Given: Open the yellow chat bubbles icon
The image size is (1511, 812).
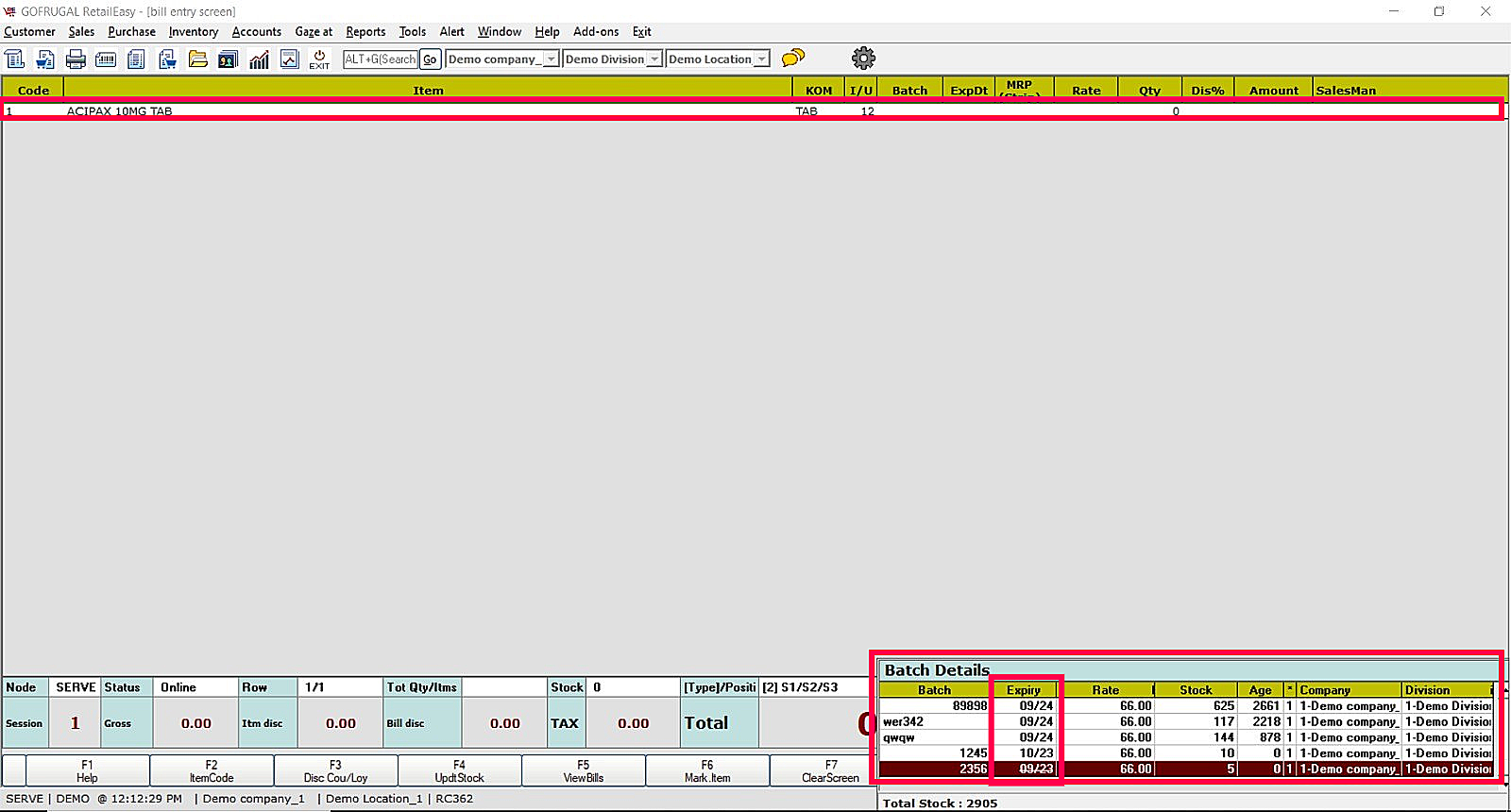Looking at the screenshot, I should pyautogui.click(x=793, y=59).
